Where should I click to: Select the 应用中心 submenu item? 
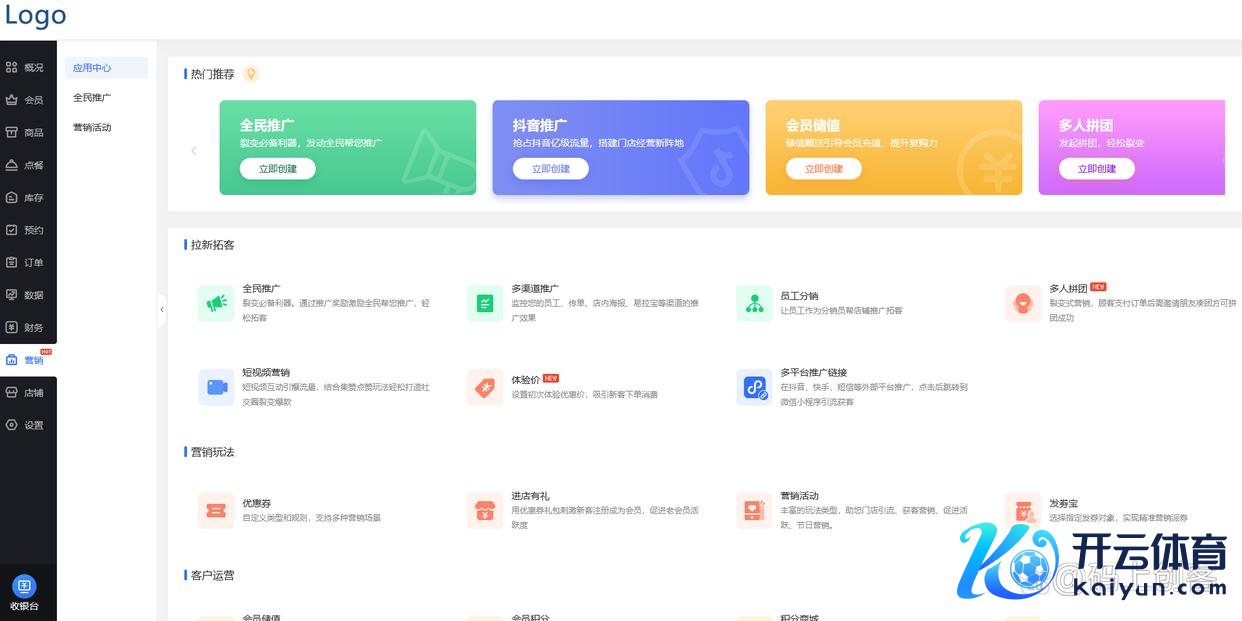92,68
